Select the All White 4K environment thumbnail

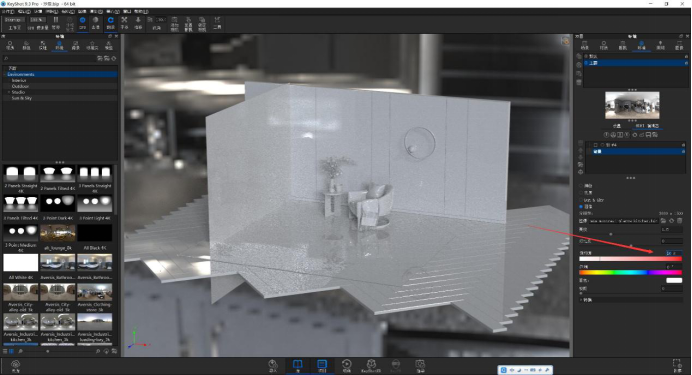tap(21, 262)
